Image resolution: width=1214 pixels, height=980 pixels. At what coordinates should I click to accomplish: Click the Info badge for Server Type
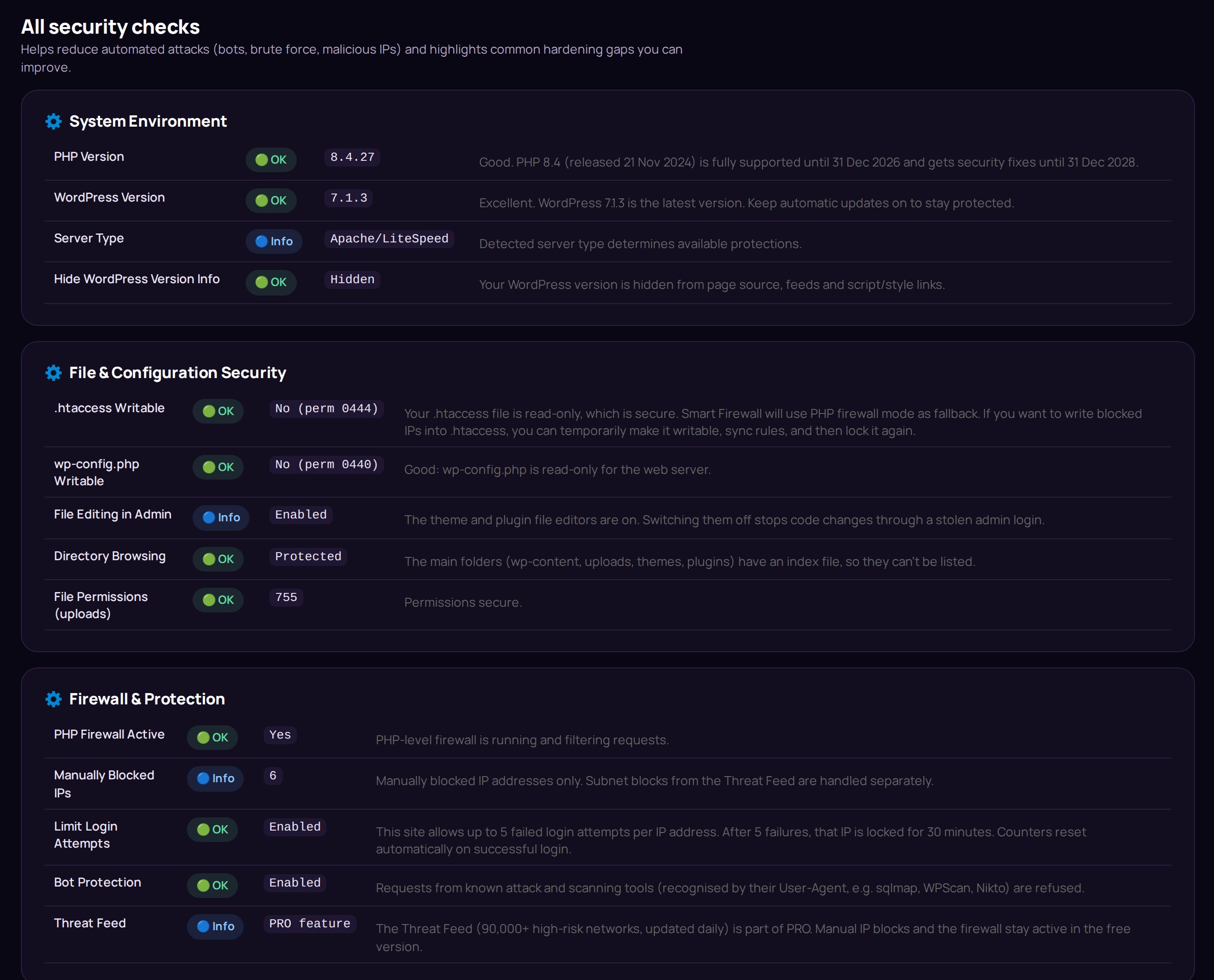[274, 241]
